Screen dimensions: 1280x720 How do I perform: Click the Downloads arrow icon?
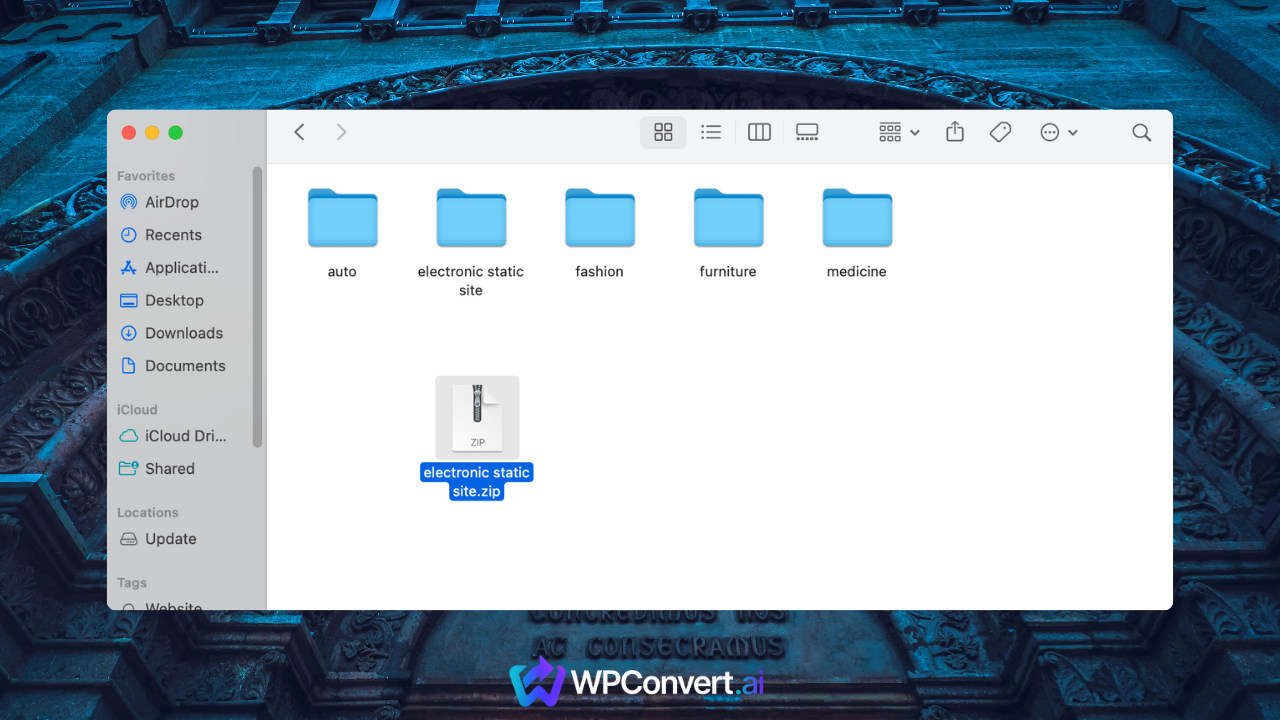pos(128,333)
